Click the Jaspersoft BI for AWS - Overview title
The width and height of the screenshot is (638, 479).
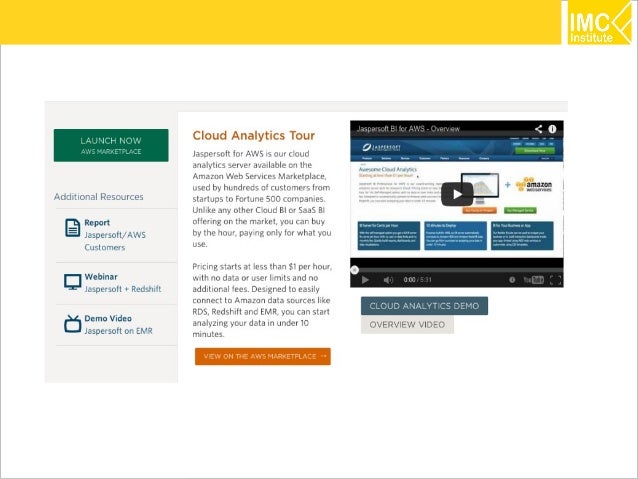click(x=408, y=129)
